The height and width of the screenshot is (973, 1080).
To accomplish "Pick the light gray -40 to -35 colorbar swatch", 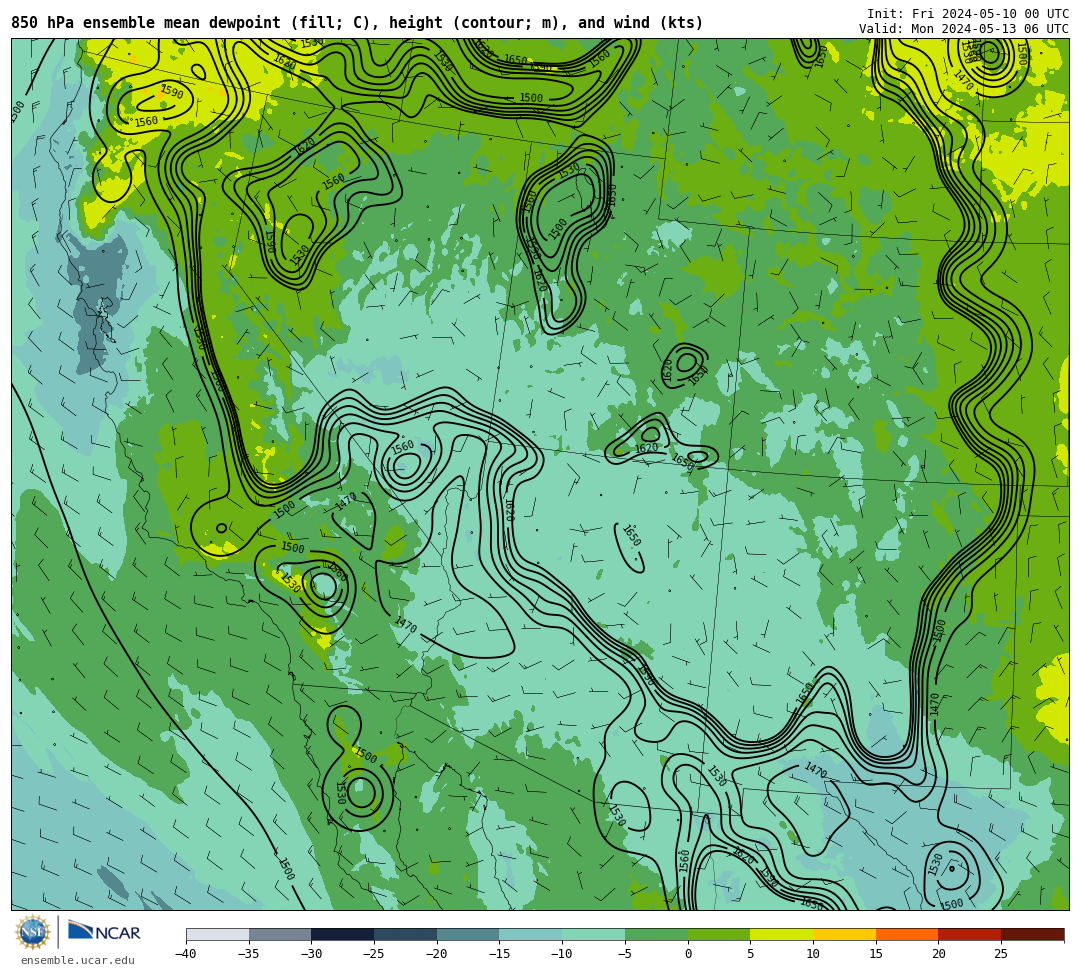I will tap(218, 934).
